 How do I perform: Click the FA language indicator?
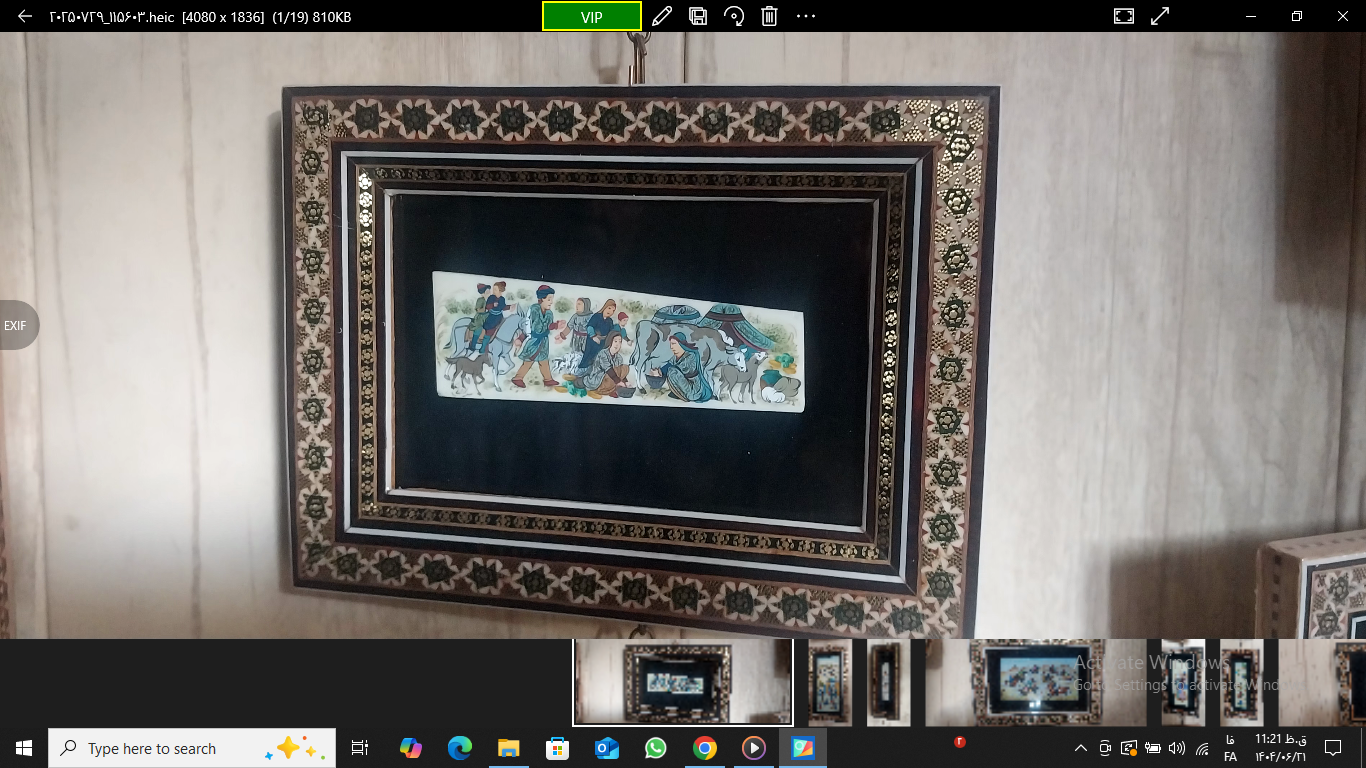pos(1230,748)
